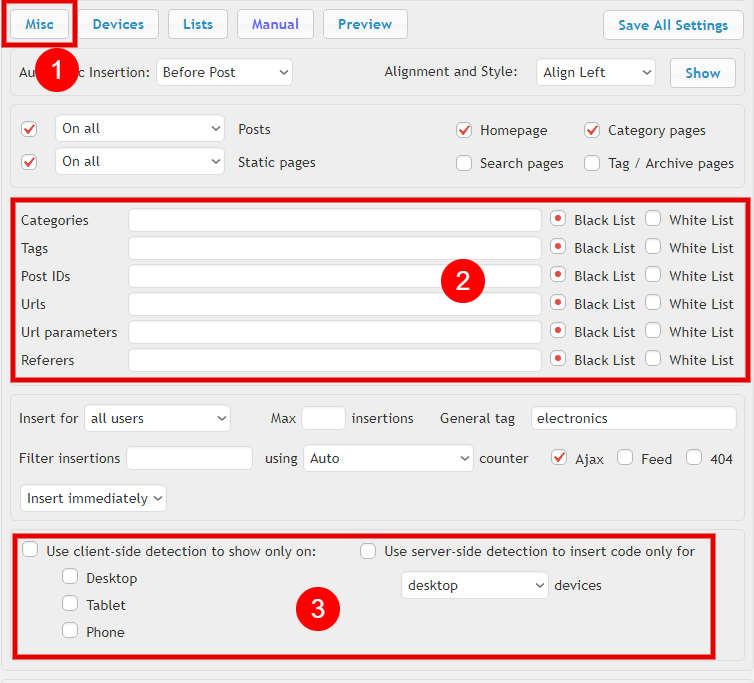Open the Insert for all users dropdown

coord(157,418)
